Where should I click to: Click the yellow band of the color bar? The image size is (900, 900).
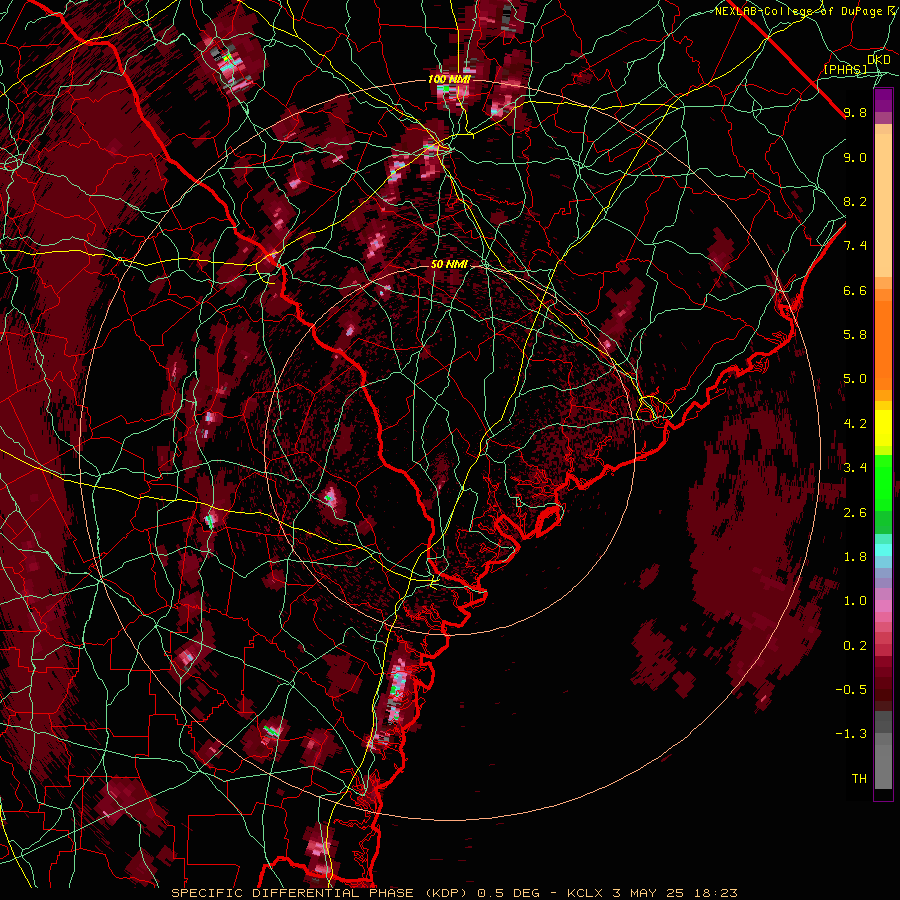coord(883,428)
